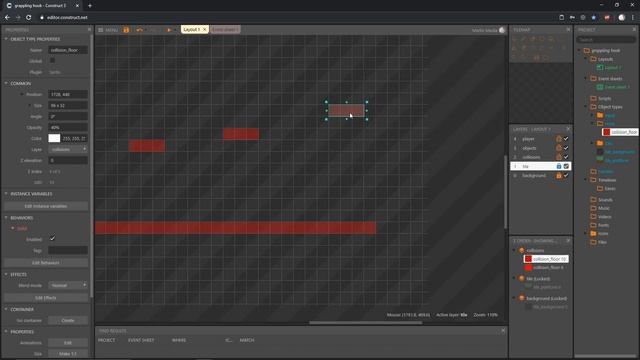Toggle lock on the collisions layer
This screenshot has width=640, height=360.
tap(559, 157)
